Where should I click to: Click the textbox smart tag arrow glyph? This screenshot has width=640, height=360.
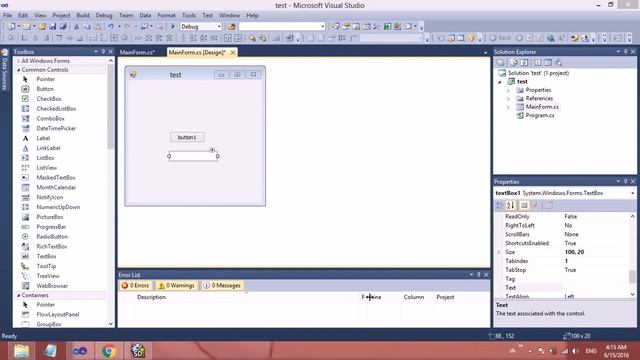pos(212,150)
